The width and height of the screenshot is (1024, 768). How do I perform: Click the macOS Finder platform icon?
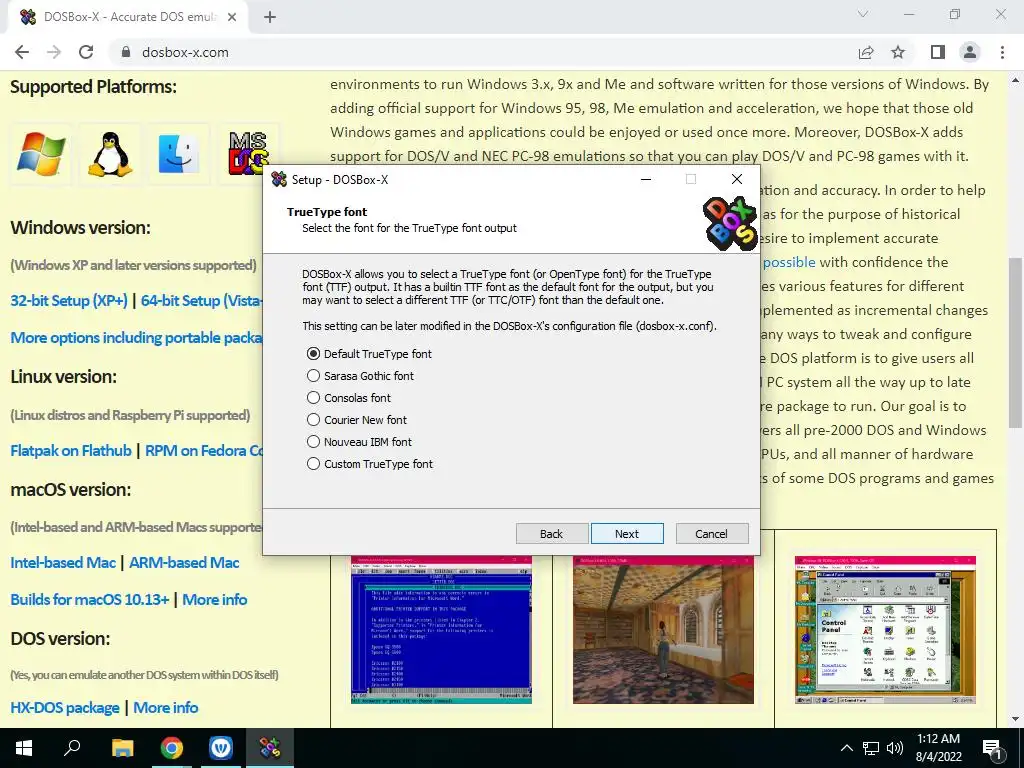coord(178,154)
